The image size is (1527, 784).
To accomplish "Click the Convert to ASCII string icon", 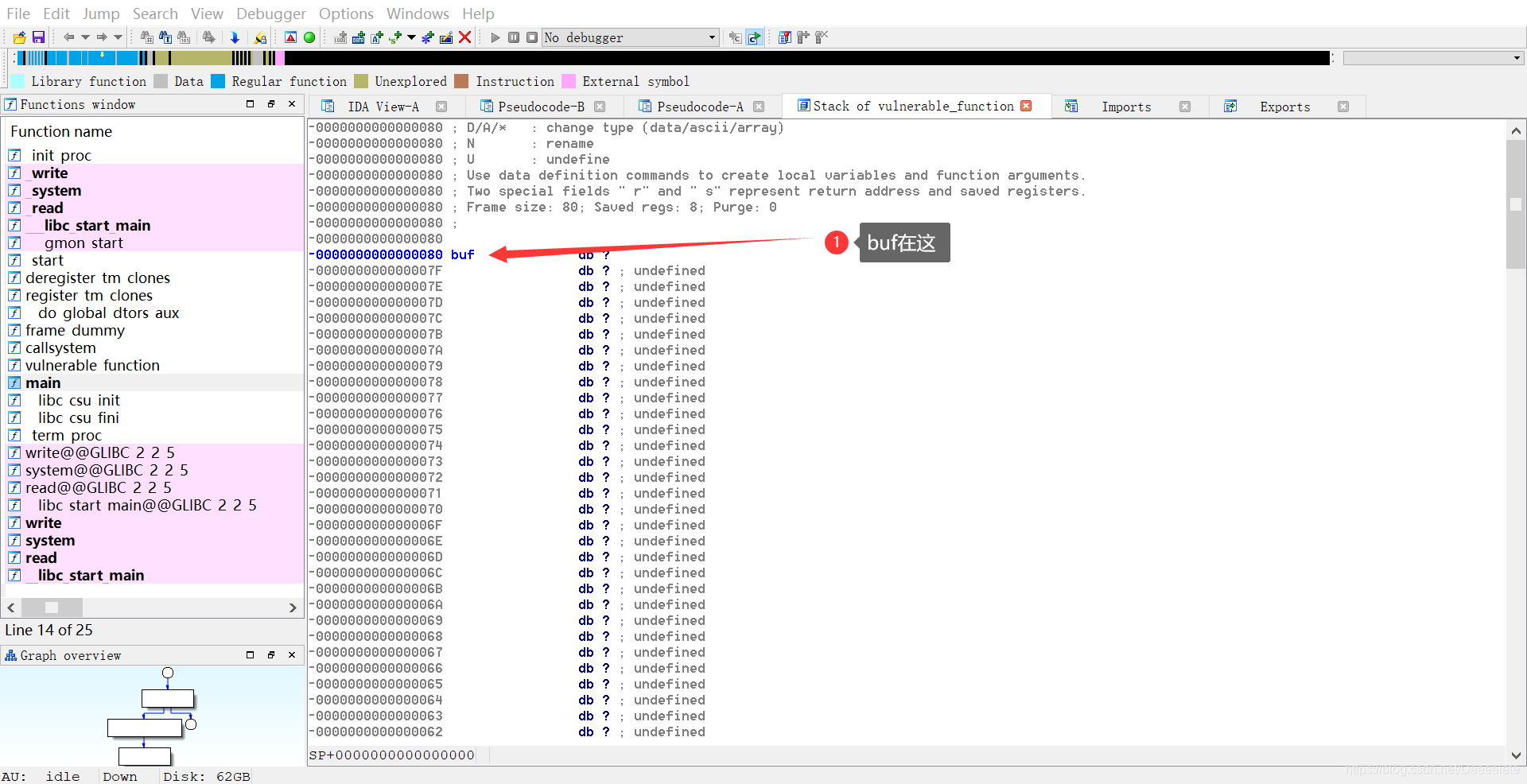I will pos(377,37).
